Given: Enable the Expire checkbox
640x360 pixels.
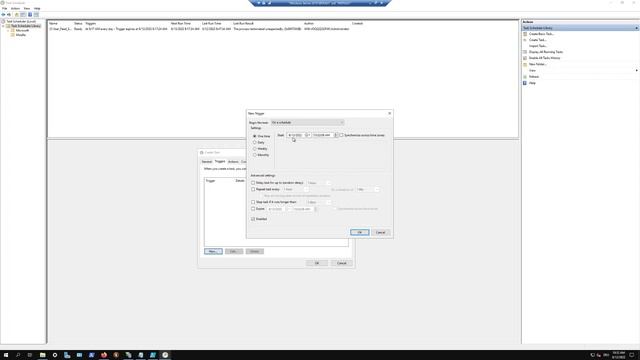Looking at the screenshot, I should tap(253, 209).
